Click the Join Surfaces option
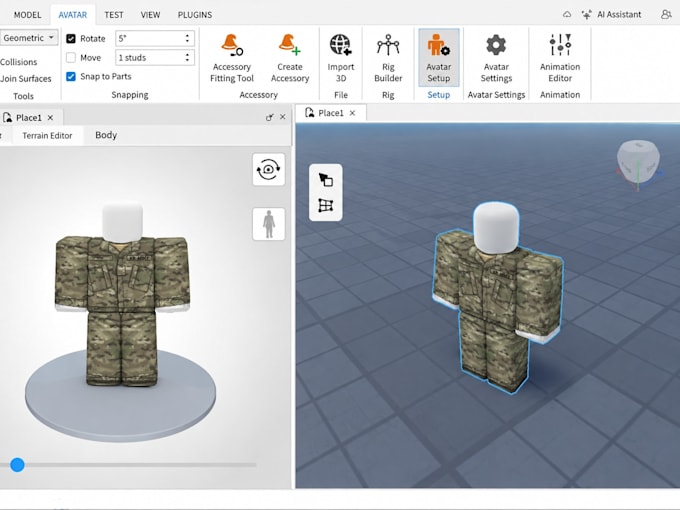The image size is (680, 510). (x=26, y=78)
